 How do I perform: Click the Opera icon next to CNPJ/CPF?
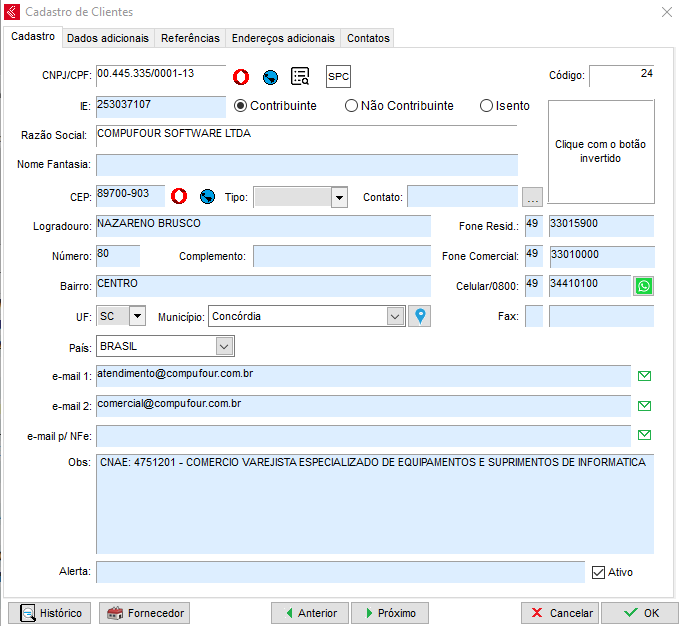pyautogui.click(x=241, y=77)
